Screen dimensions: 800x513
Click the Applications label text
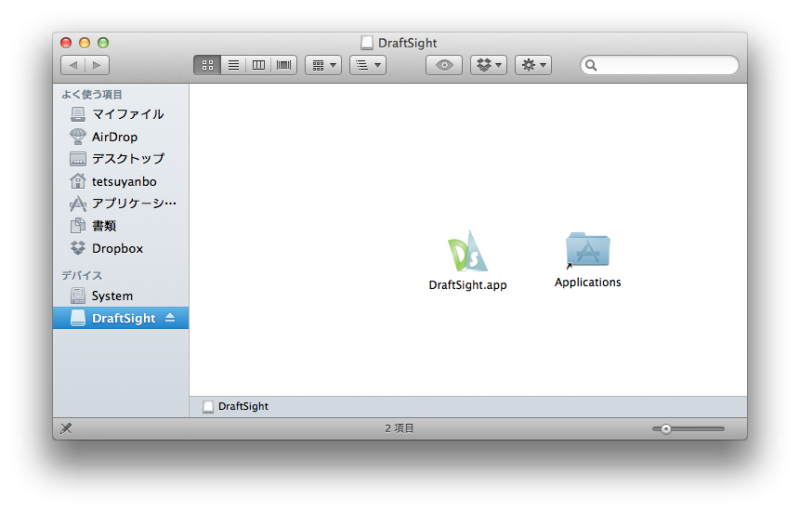point(588,282)
